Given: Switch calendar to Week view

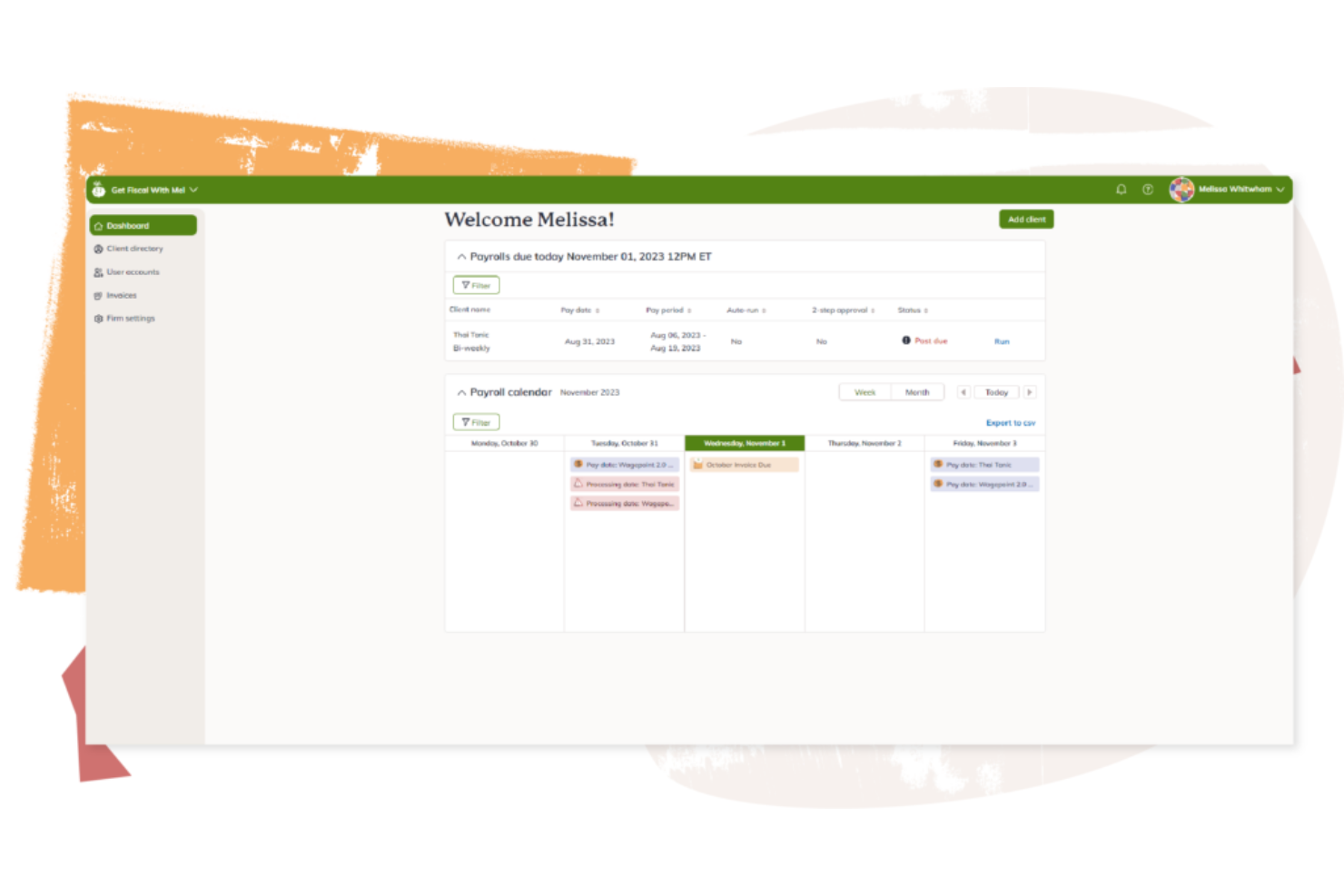Looking at the screenshot, I should 864,391.
